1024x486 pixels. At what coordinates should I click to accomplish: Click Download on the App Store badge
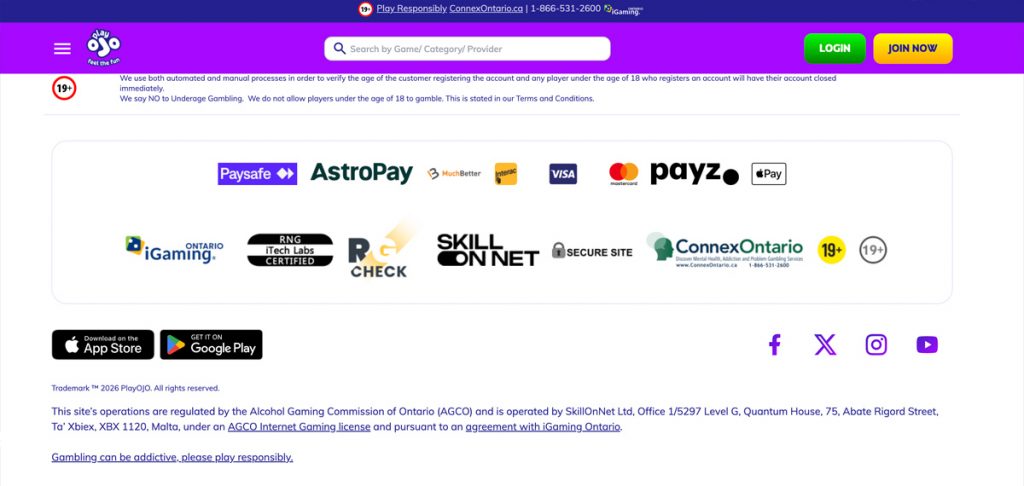(x=103, y=344)
